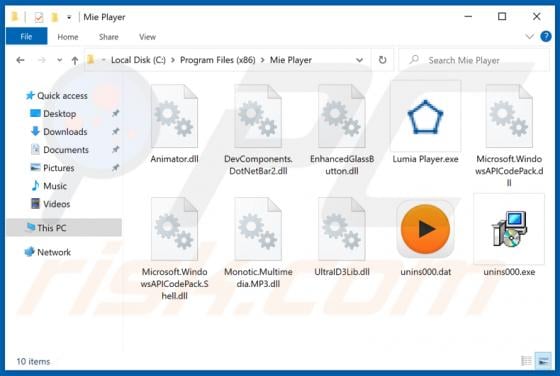
Task: Open the Help question mark icon
Action: (x=546, y=36)
